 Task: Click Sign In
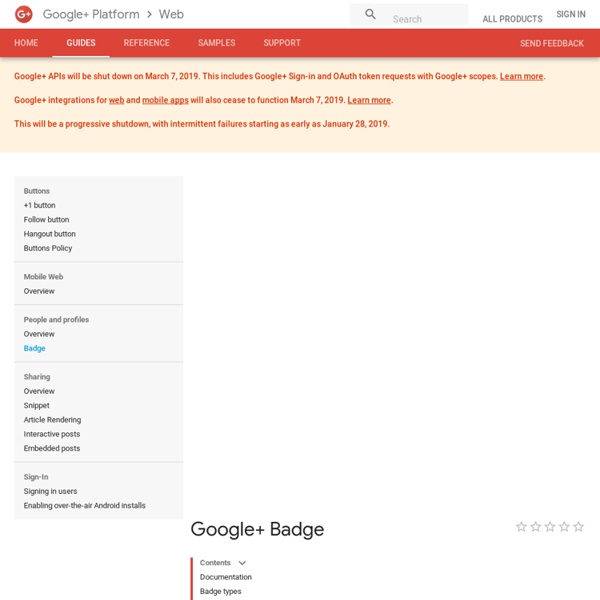point(571,14)
